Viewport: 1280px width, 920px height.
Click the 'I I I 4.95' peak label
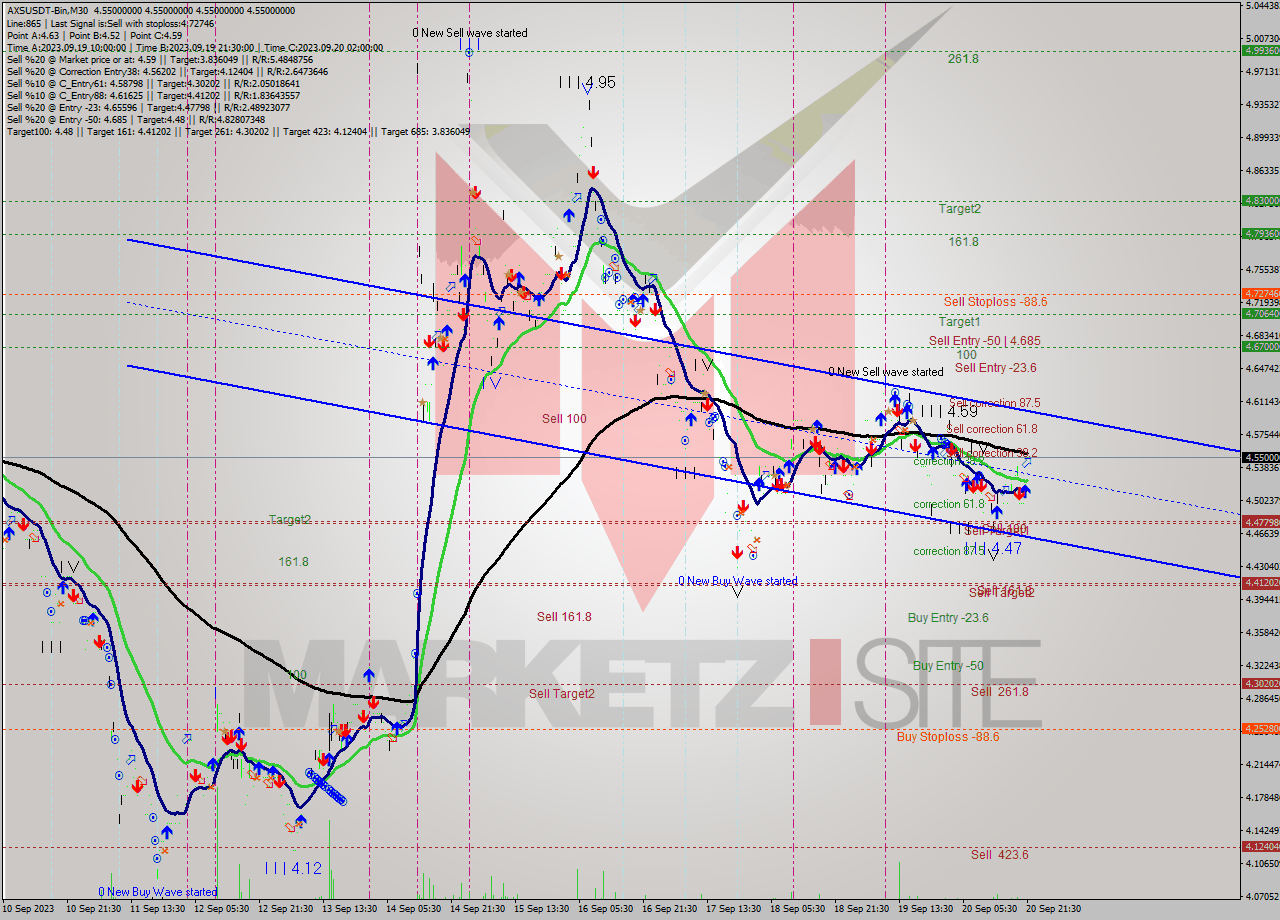coord(587,82)
